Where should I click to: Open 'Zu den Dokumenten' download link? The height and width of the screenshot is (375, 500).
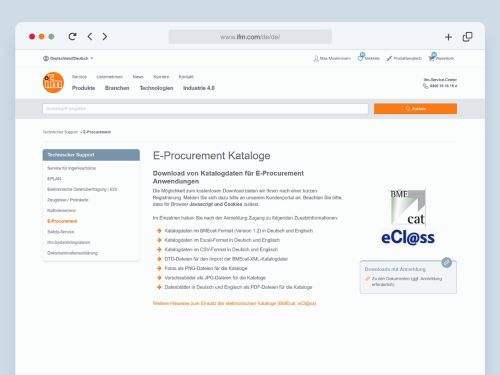click(407, 281)
